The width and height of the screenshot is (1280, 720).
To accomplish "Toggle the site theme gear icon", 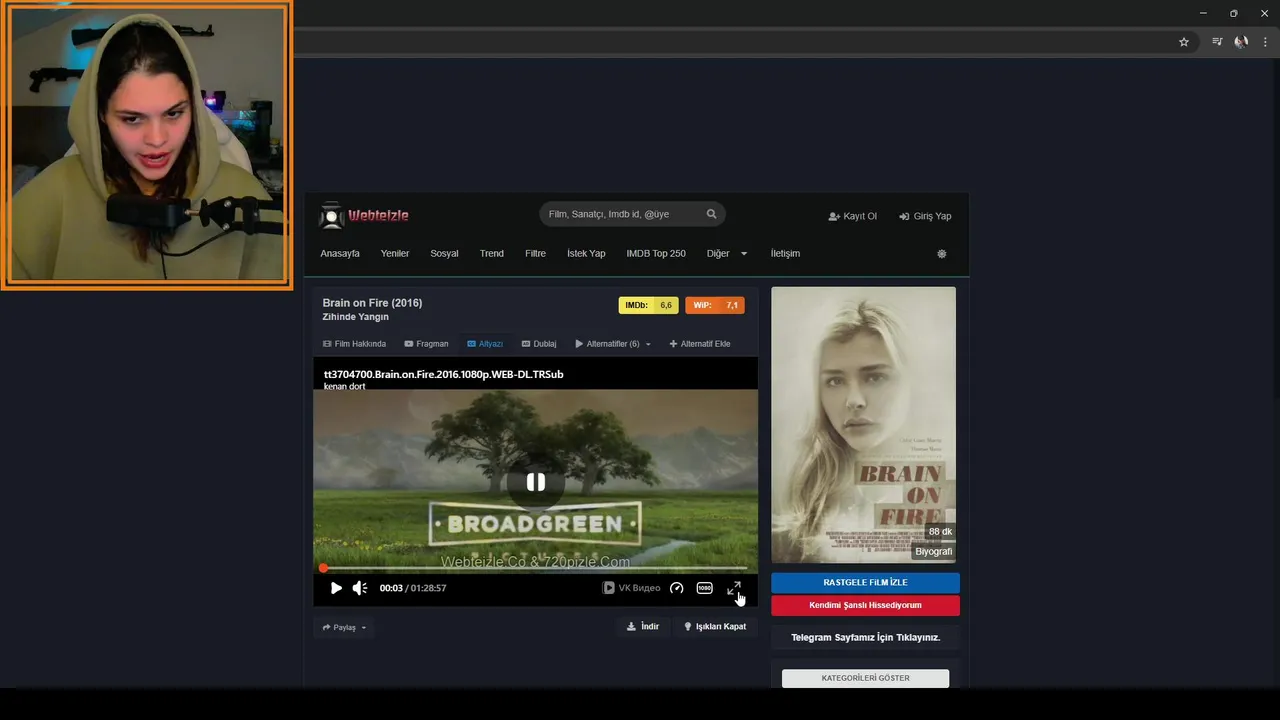I will tap(941, 254).
